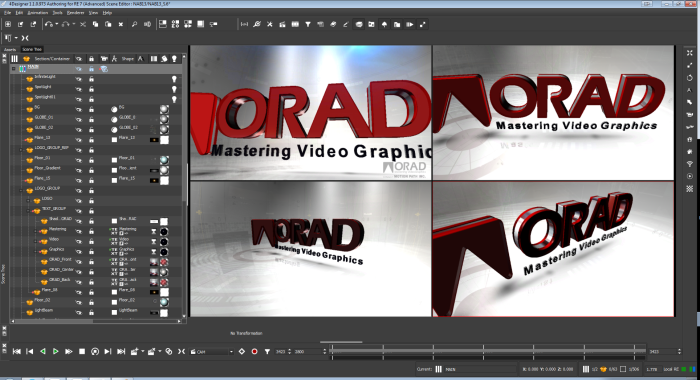Click the green play forward button

[56, 351]
